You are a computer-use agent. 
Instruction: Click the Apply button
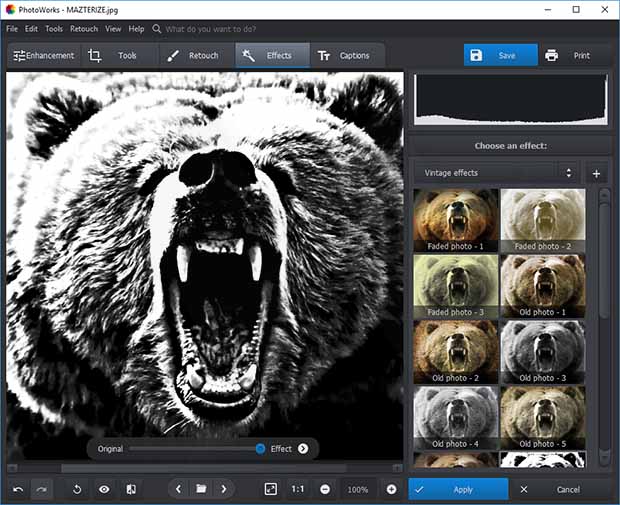458,490
